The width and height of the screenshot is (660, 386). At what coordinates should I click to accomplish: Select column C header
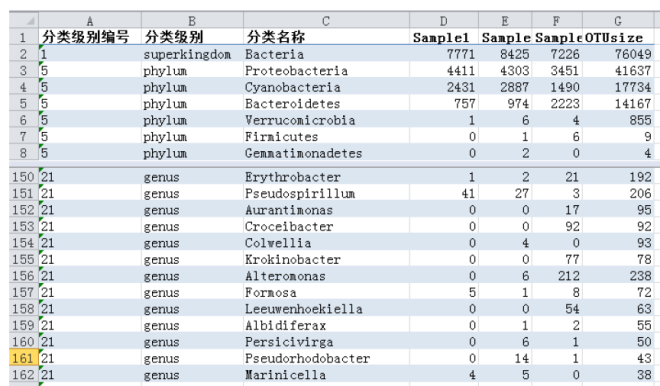[x=326, y=21]
